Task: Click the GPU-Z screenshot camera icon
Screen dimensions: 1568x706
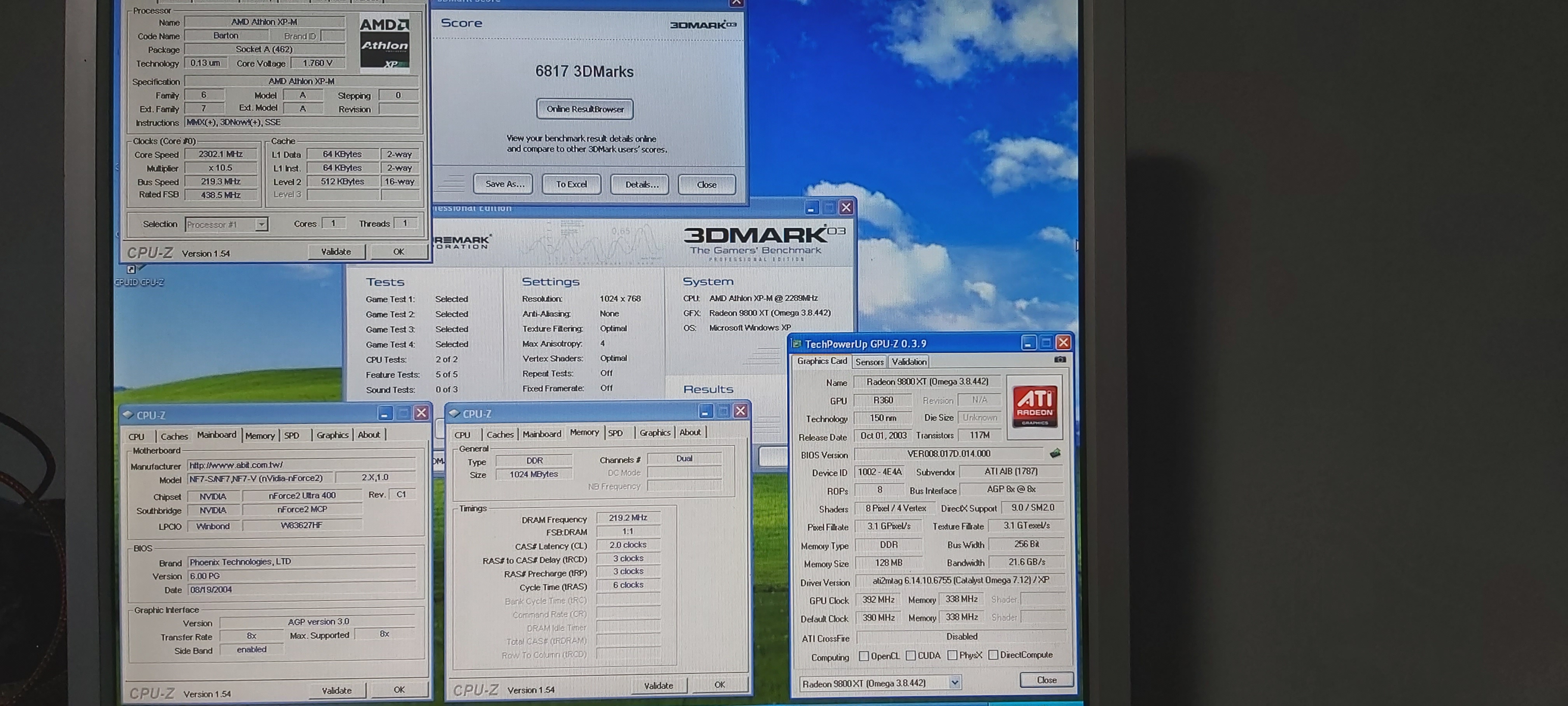Action: [1060, 360]
